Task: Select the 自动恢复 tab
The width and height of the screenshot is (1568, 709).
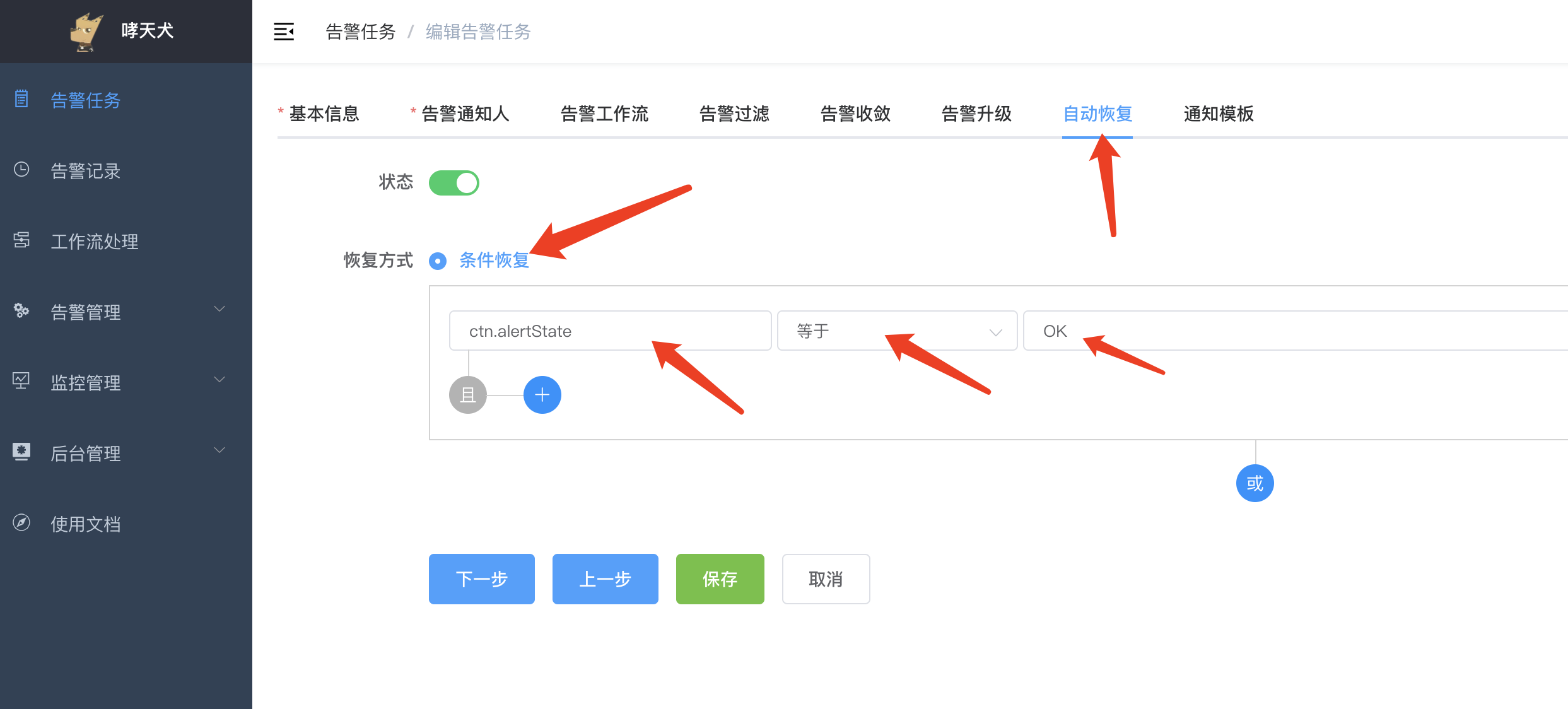Action: click(1097, 114)
